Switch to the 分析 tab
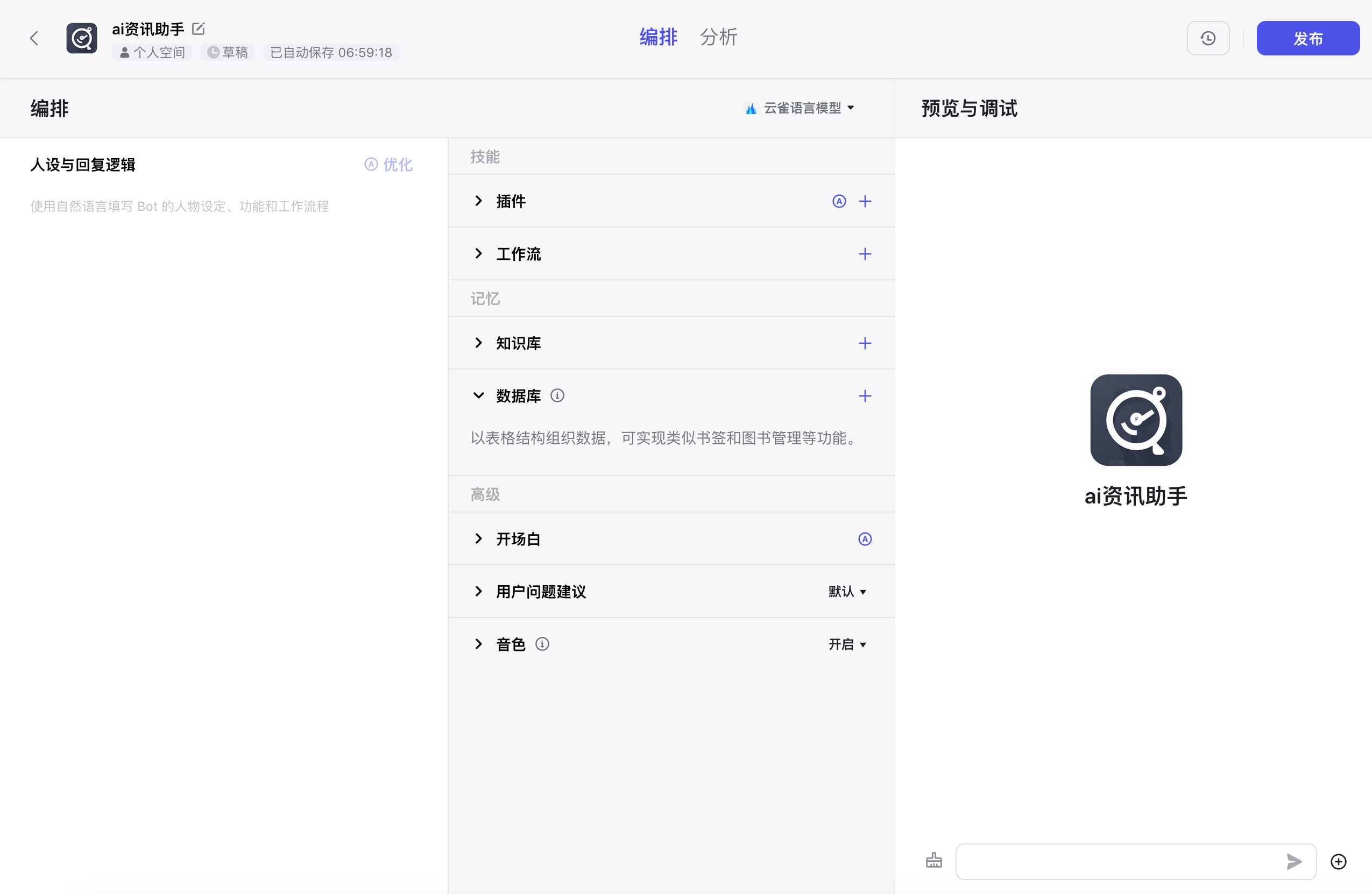 pos(718,37)
